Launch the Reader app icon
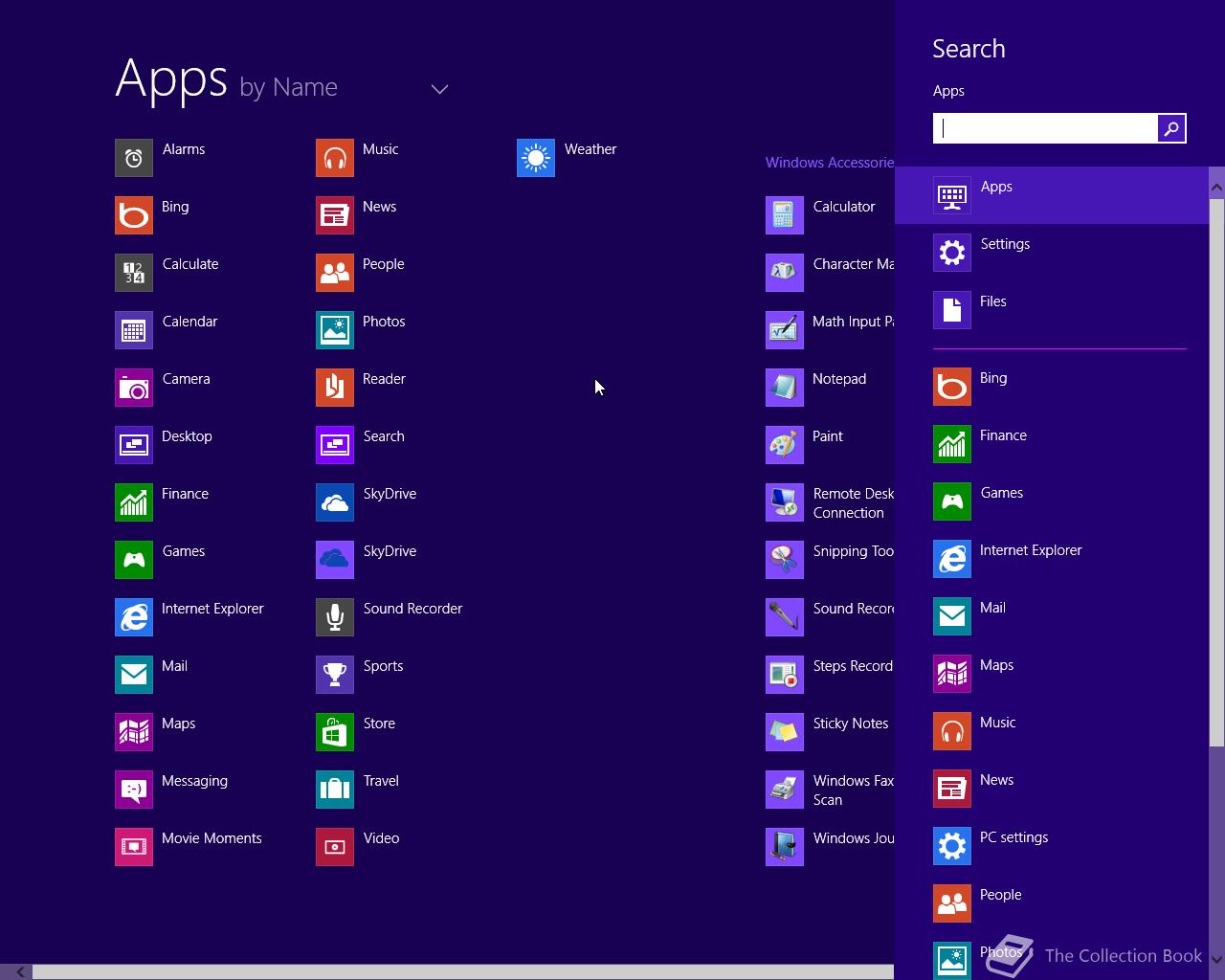The height and width of the screenshot is (980, 1225). 335,388
